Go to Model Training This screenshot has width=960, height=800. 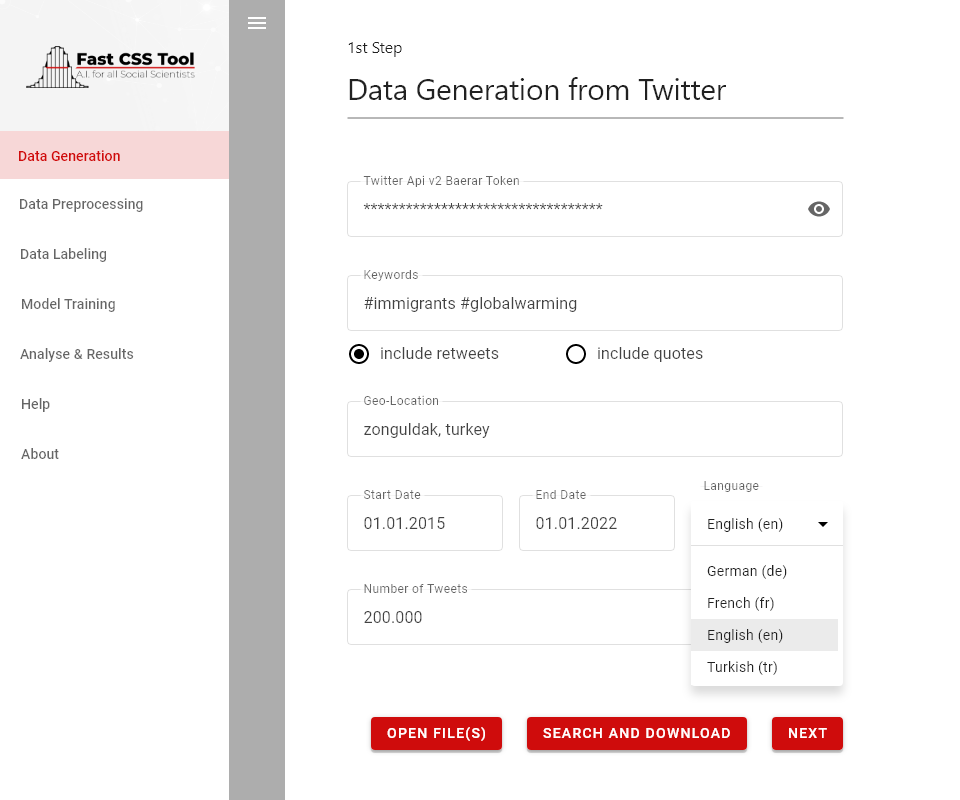coord(68,304)
